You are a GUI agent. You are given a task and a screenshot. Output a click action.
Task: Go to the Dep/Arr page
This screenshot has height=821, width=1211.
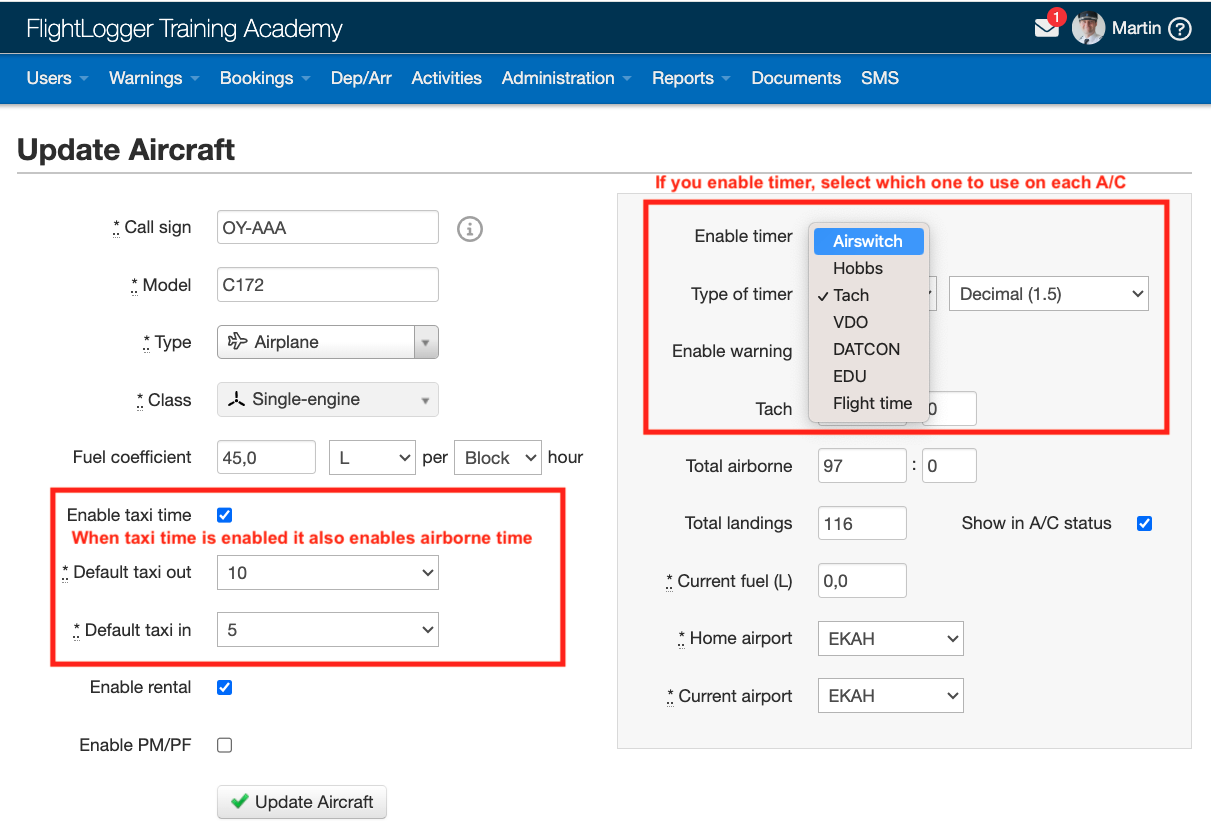click(361, 78)
